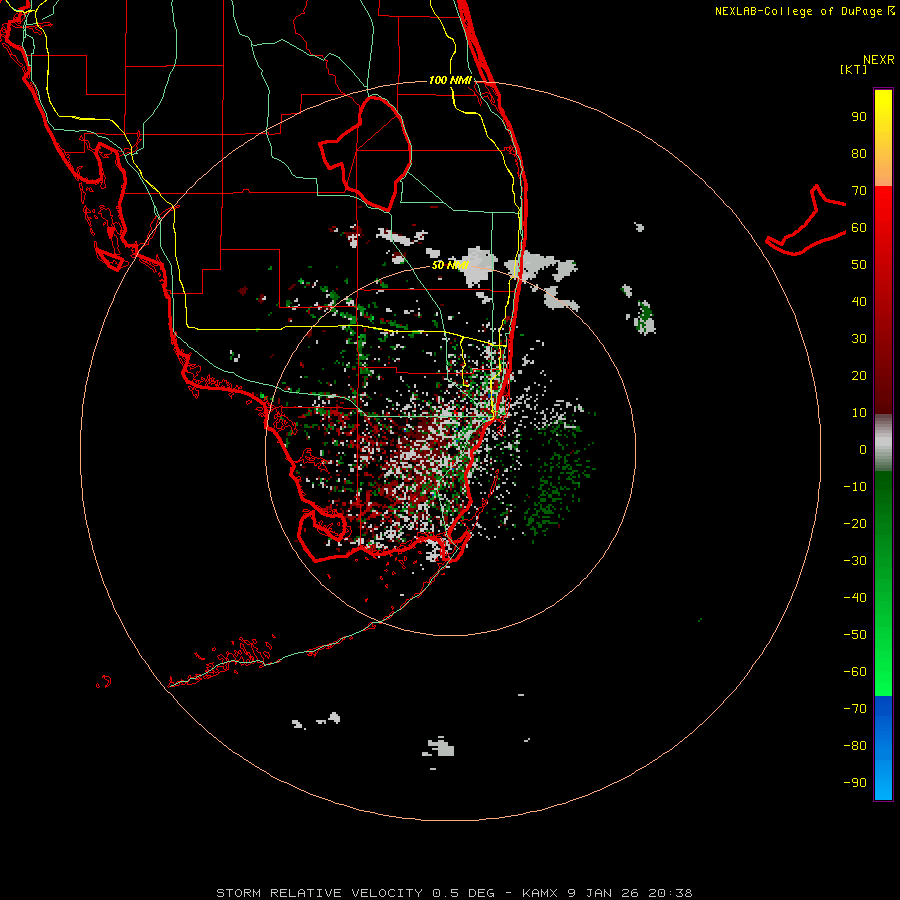Image resolution: width=900 pixels, height=900 pixels.
Task: Click the -20 value on velocity scale
Action: pyautogui.click(x=855, y=523)
